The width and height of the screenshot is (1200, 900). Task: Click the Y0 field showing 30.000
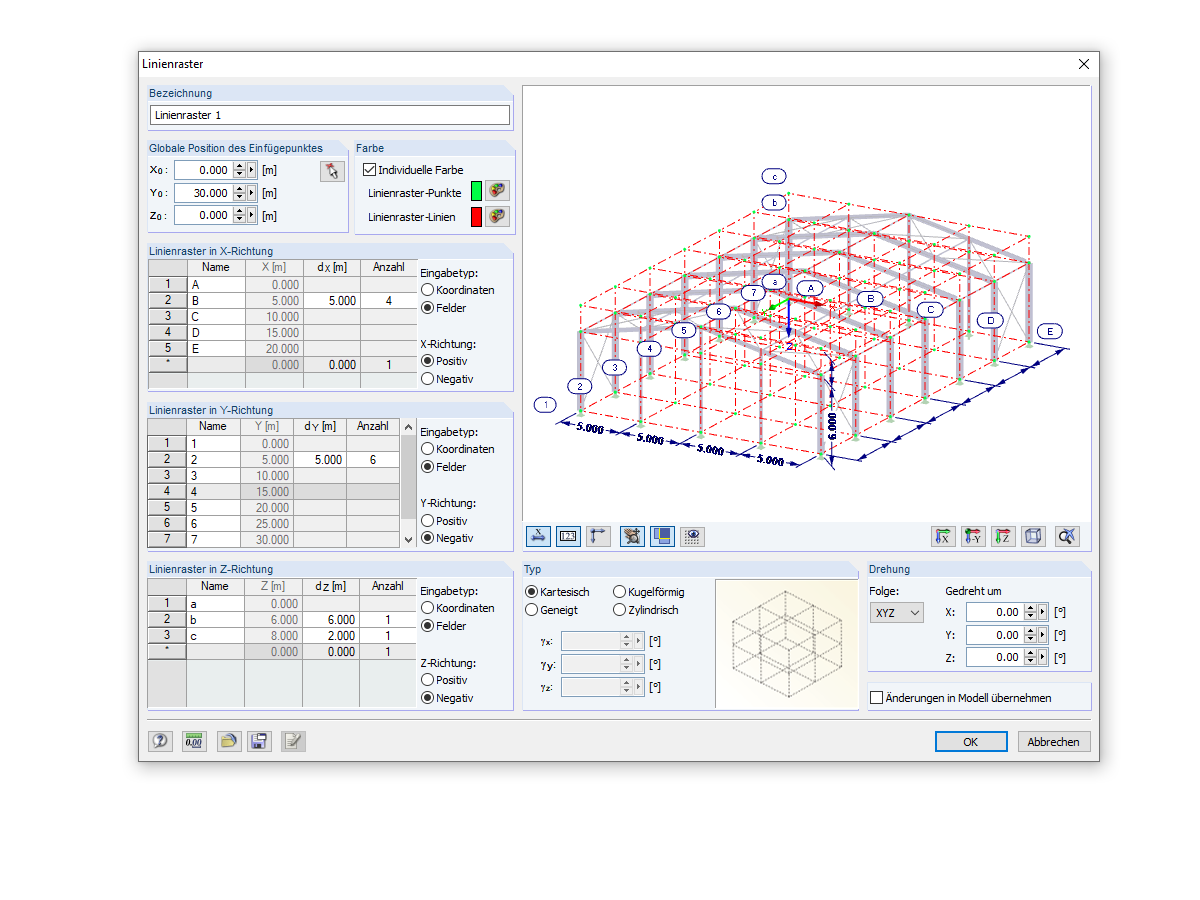pos(204,193)
